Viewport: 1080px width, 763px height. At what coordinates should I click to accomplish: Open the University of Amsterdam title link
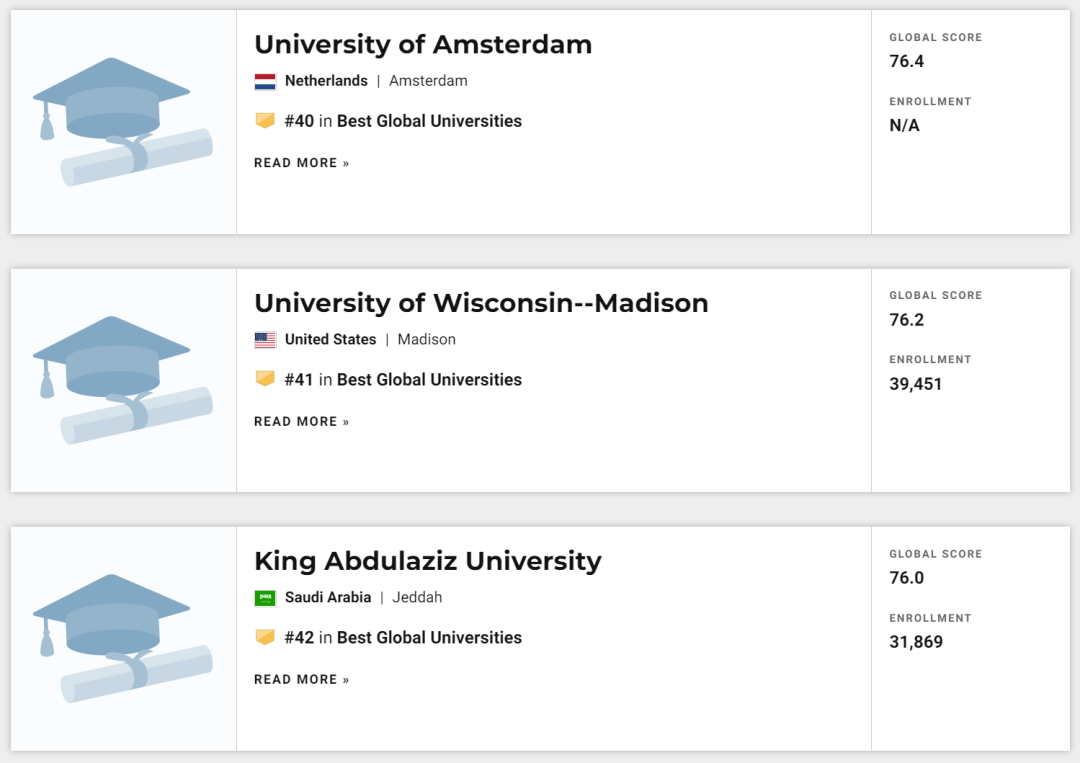(x=423, y=45)
